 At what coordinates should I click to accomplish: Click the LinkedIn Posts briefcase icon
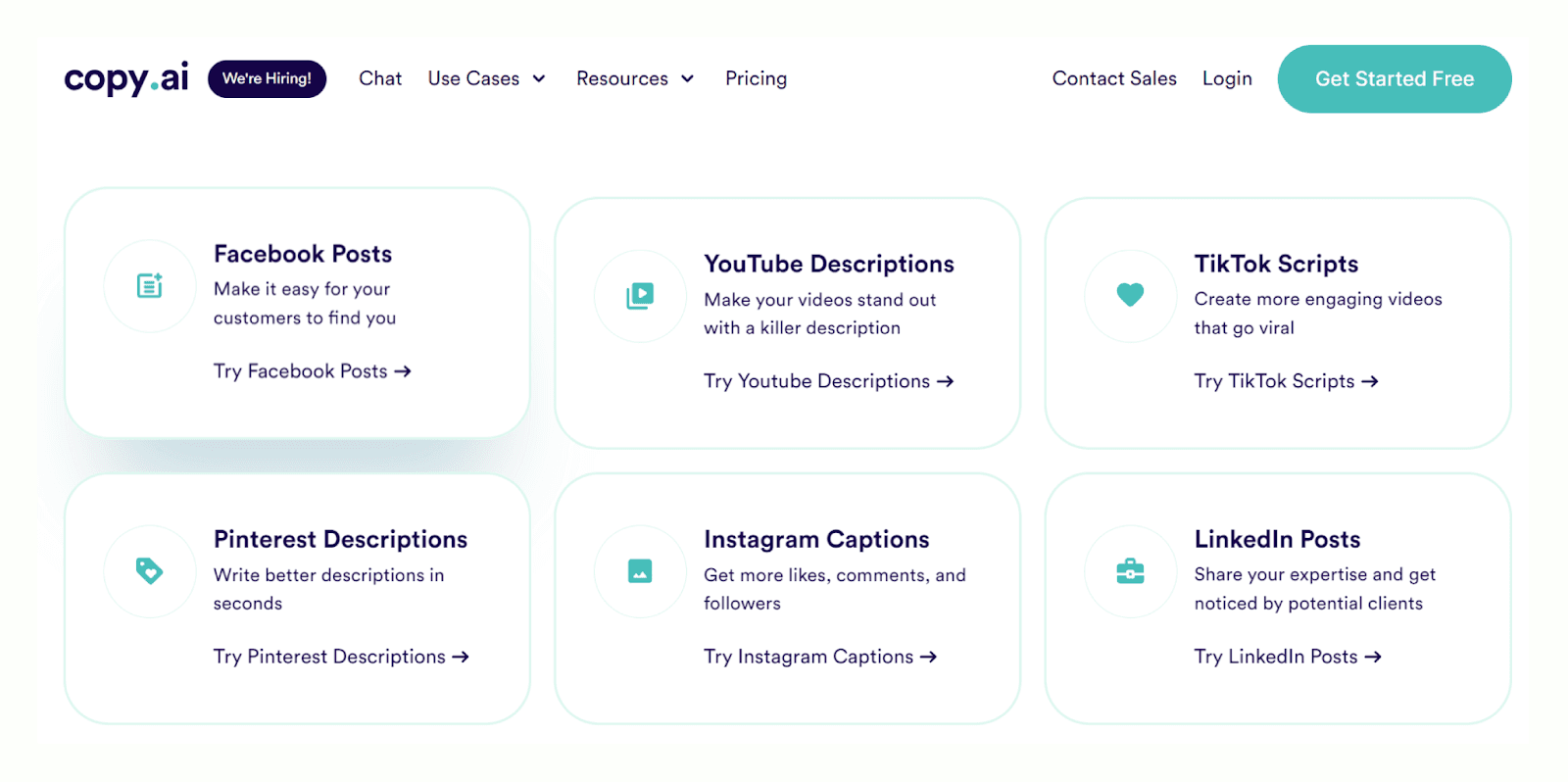point(1130,570)
